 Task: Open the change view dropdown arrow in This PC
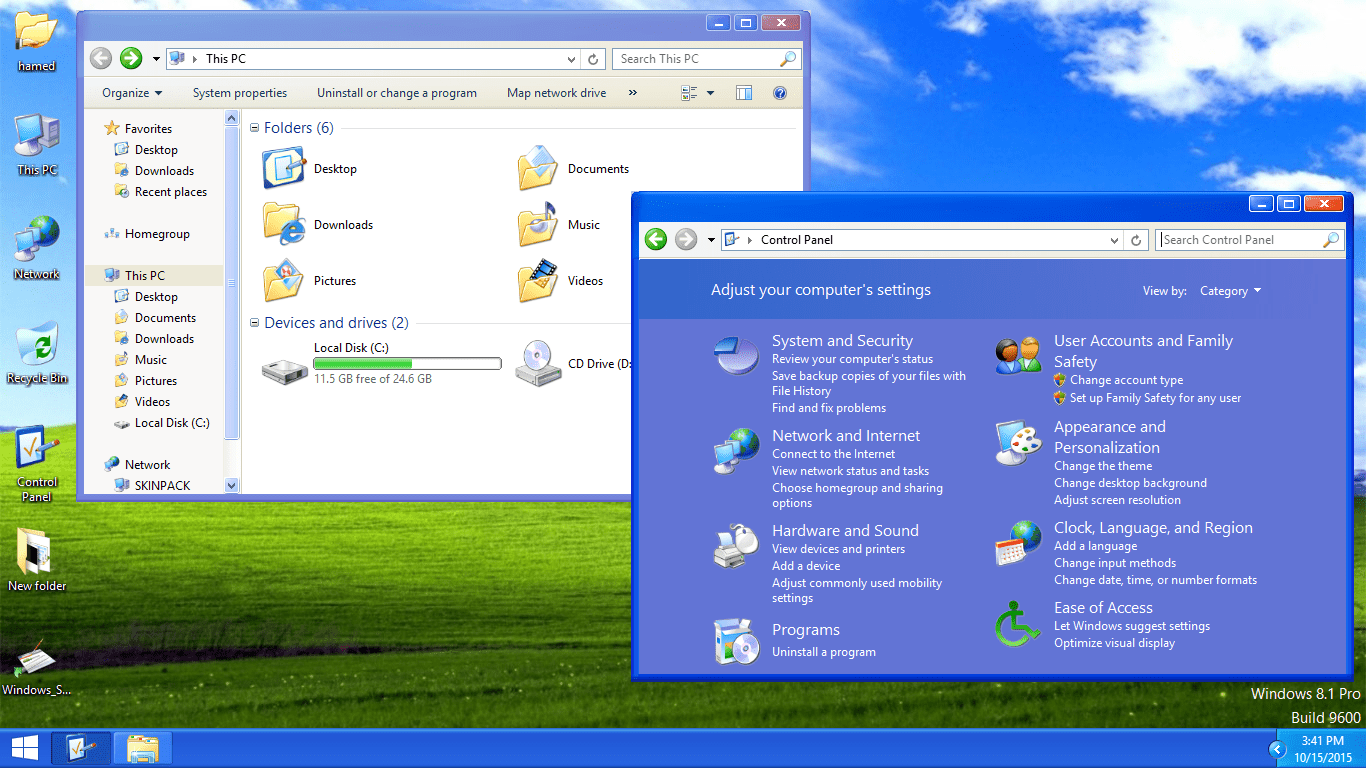pos(711,93)
